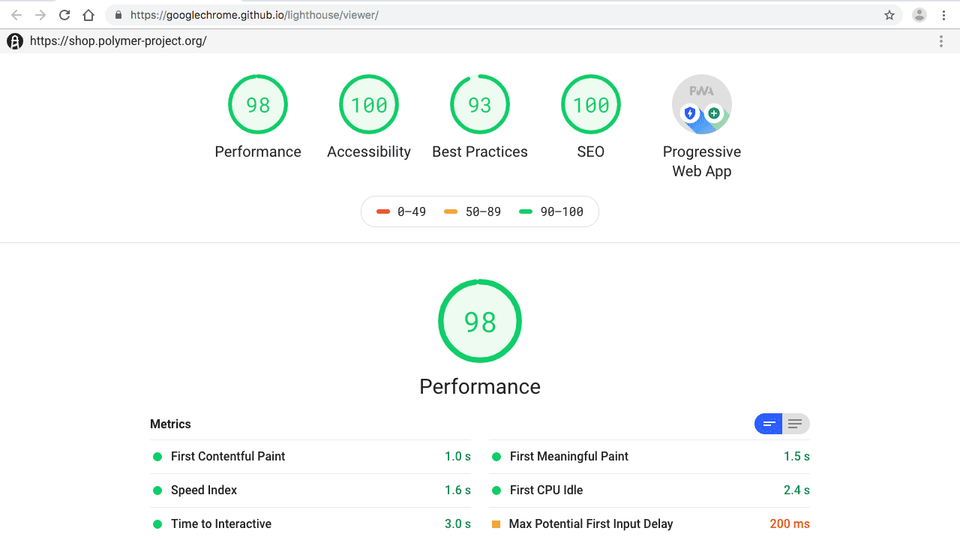Click the green dot beside First CPU Idle

(x=497, y=490)
